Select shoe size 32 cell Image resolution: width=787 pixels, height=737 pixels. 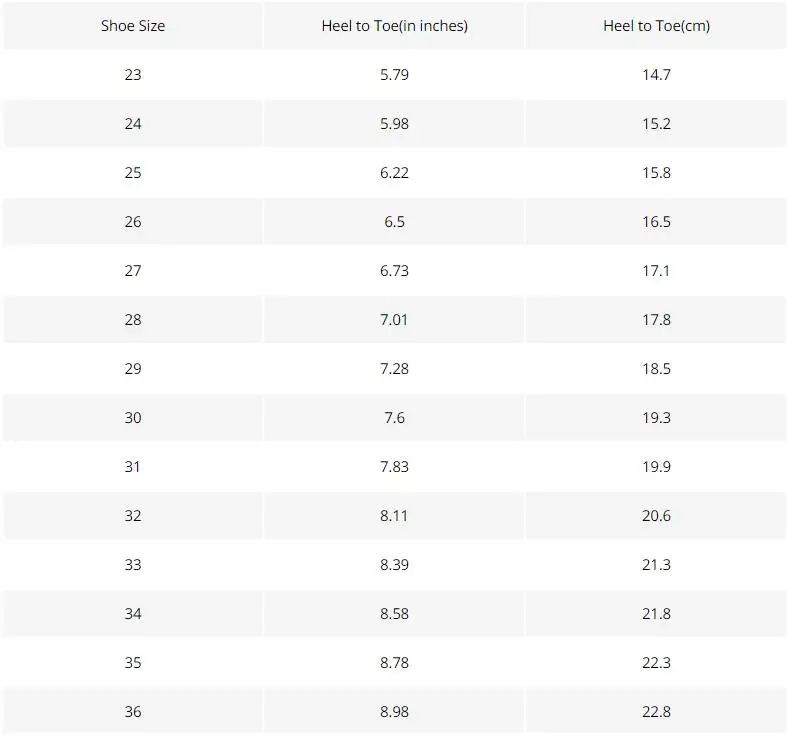click(x=133, y=516)
